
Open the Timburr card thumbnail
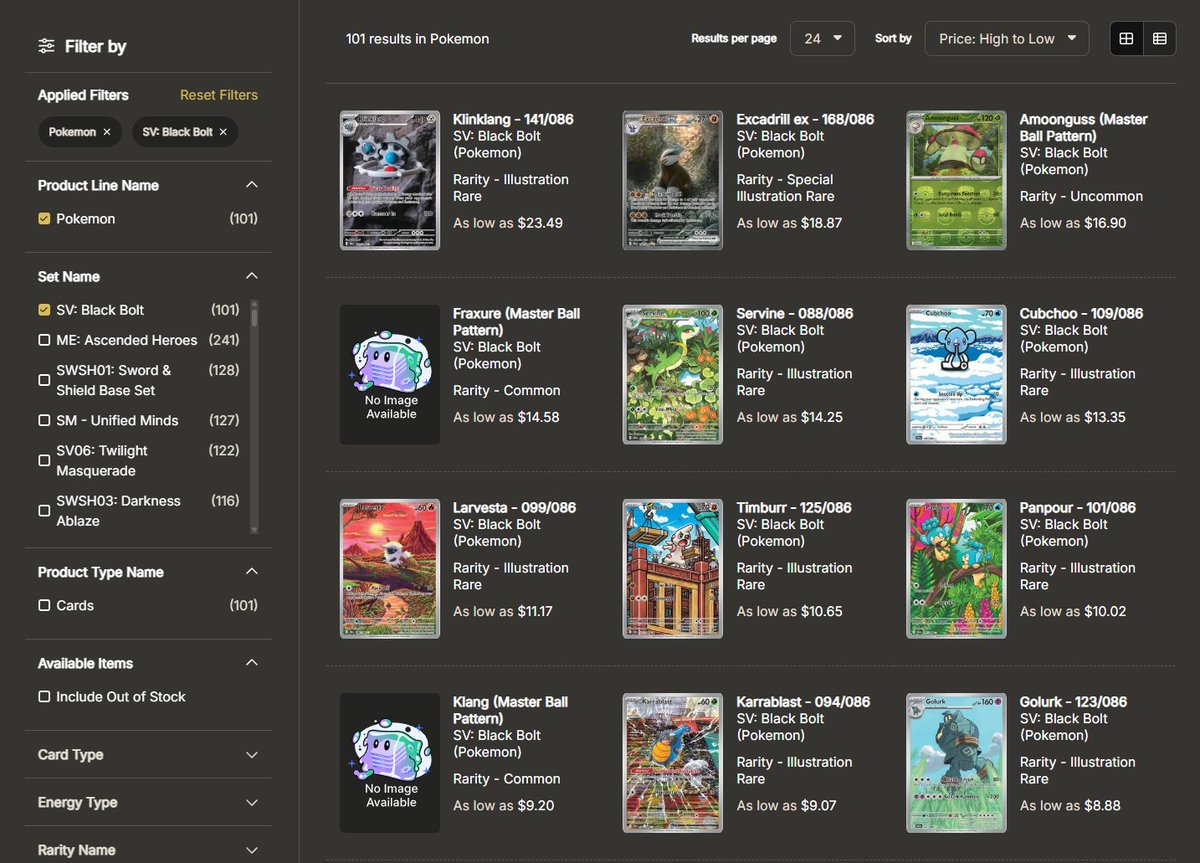pos(672,569)
